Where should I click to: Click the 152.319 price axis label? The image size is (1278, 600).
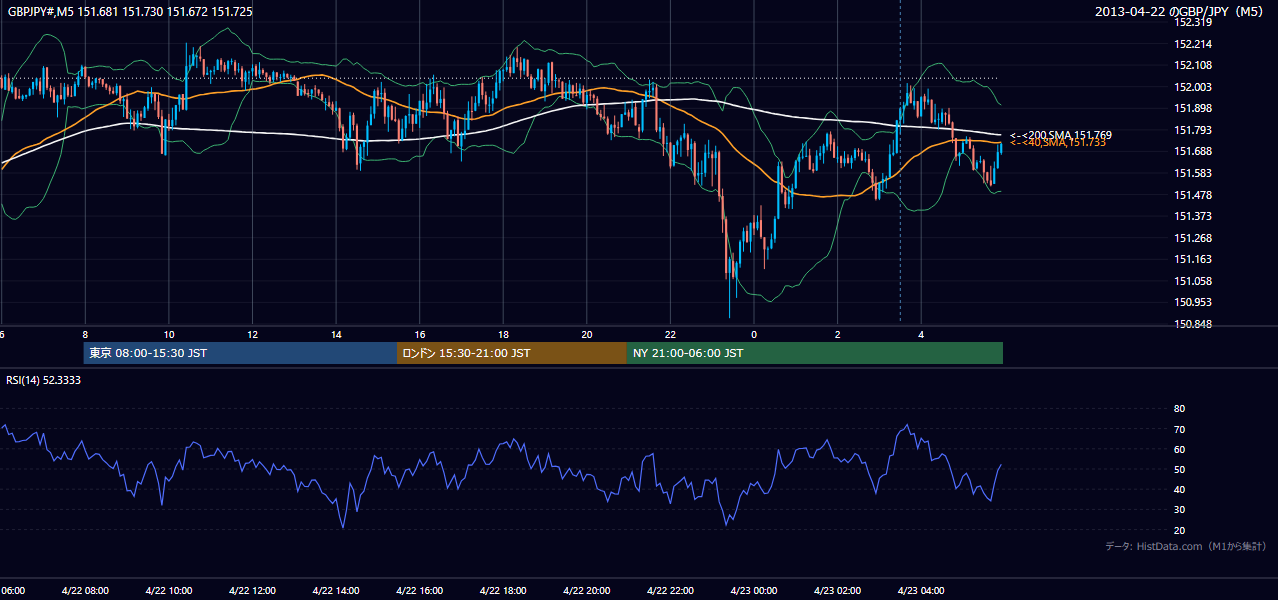[1193, 22]
